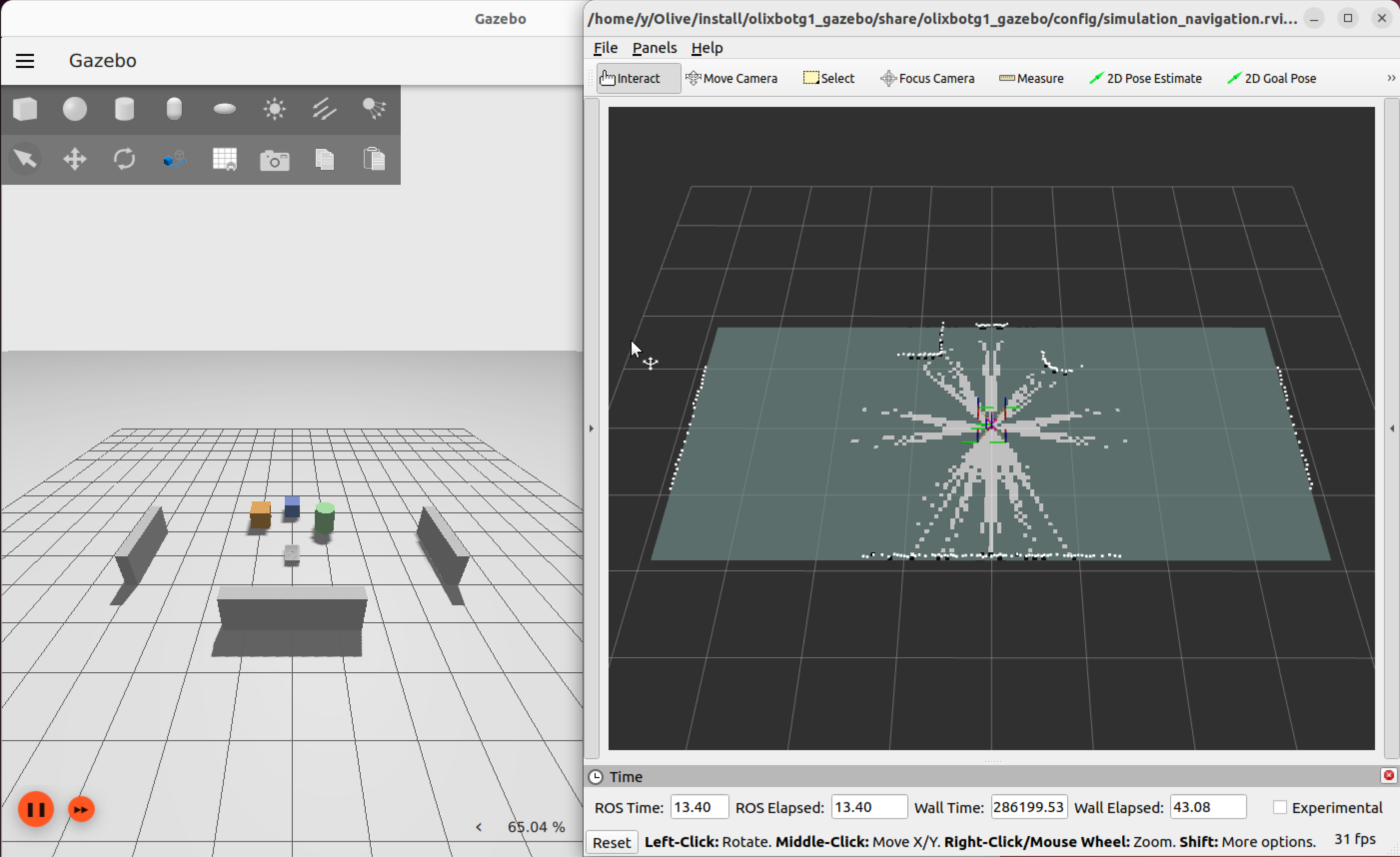Open the Panels menu
1400x857 pixels.
coord(654,48)
